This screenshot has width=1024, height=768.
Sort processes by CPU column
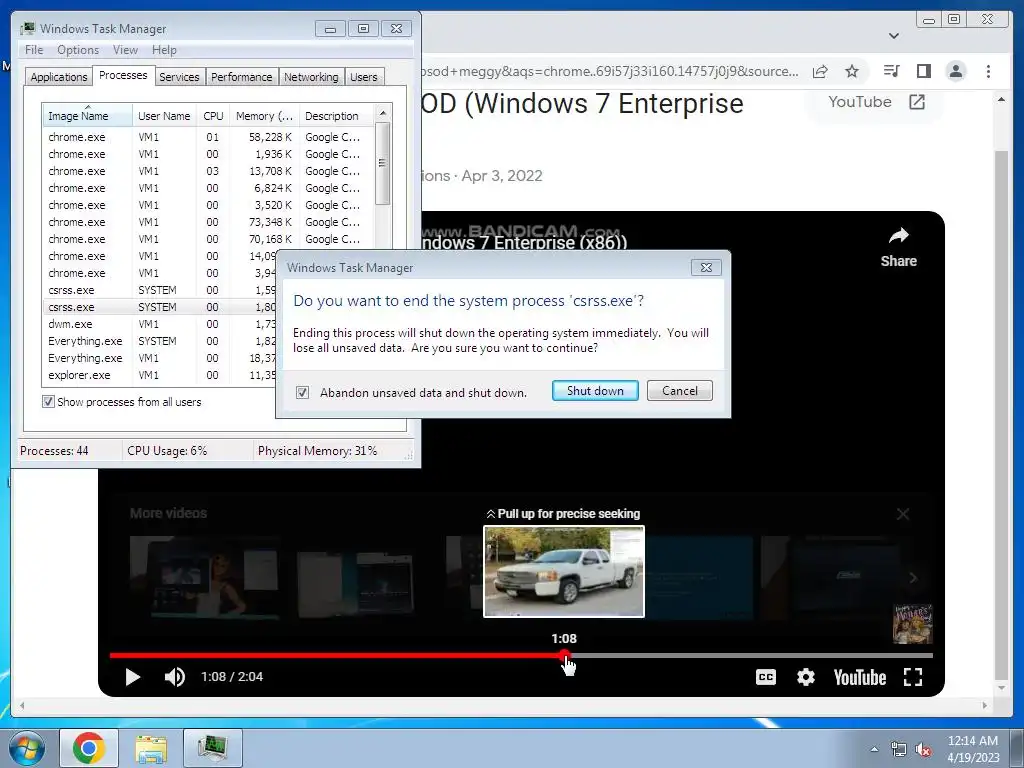[213, 116]
